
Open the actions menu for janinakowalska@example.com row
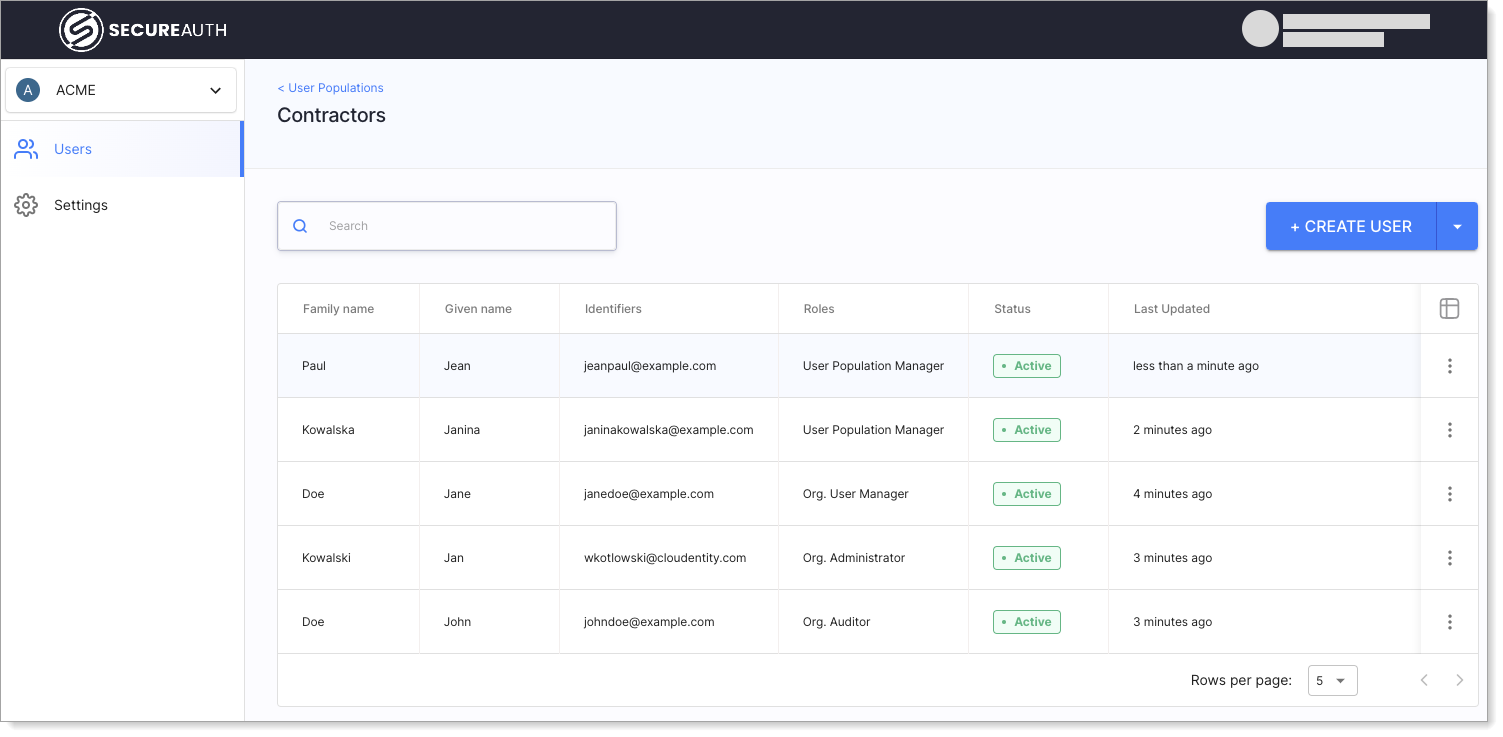1449,430
